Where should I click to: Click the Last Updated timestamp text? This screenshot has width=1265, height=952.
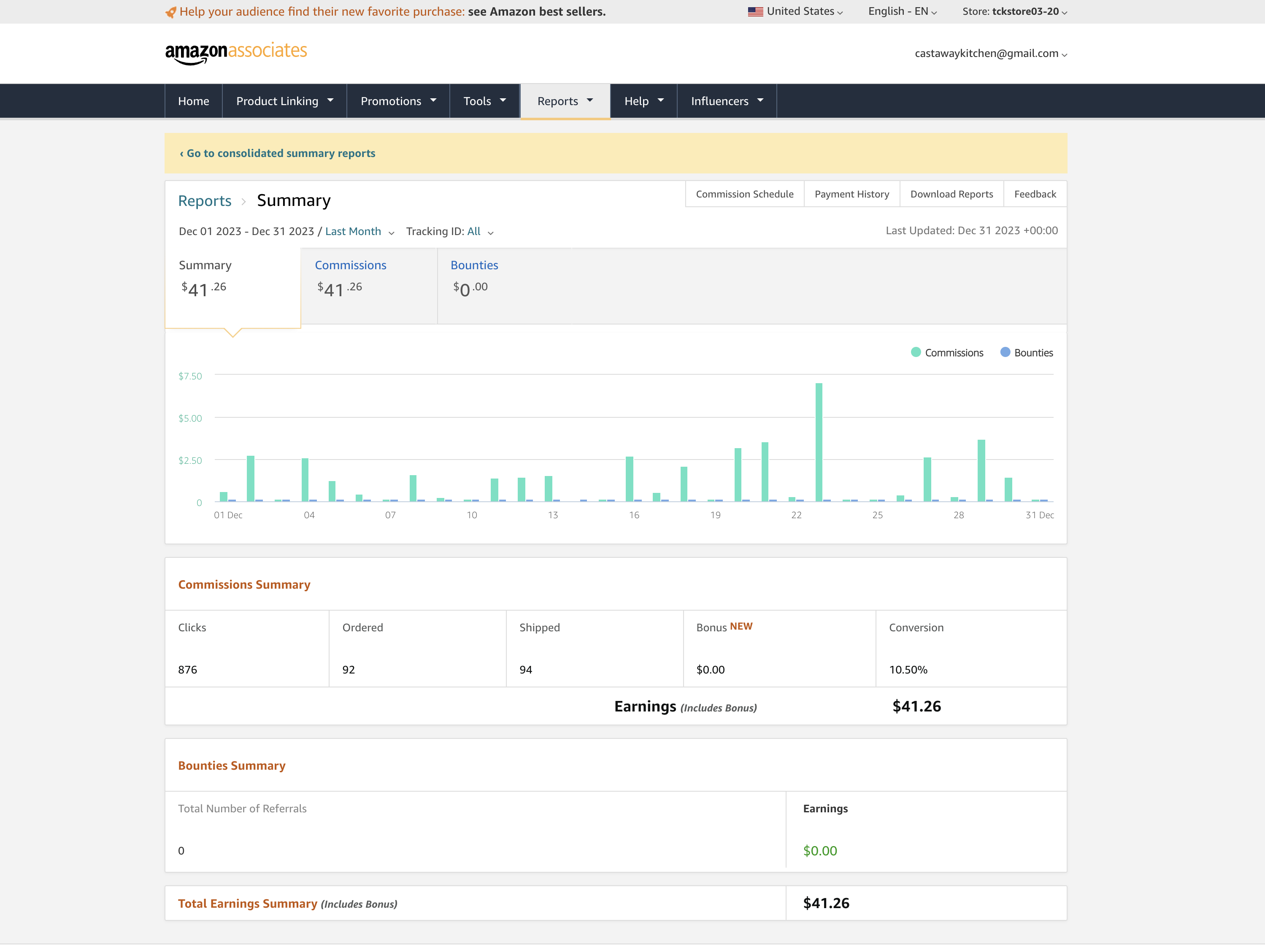pyautogui.click(x=972, y=230)
